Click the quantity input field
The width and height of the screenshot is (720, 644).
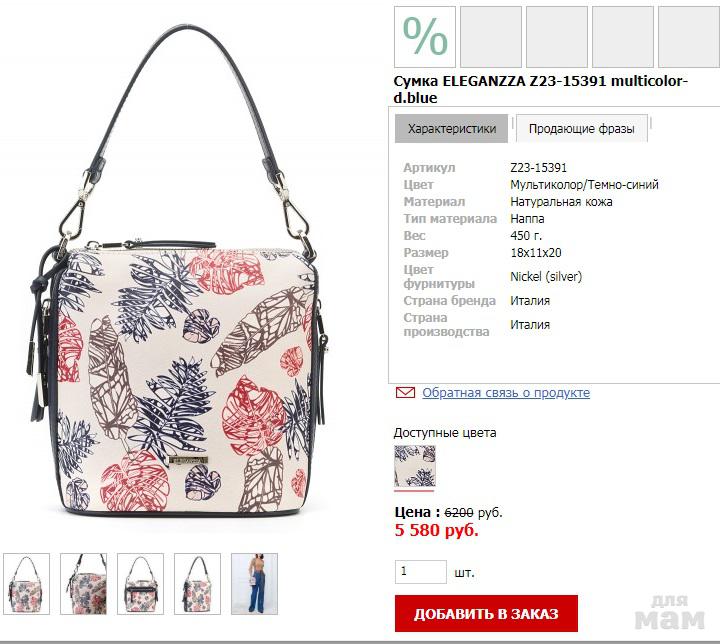tap(421, 572)
